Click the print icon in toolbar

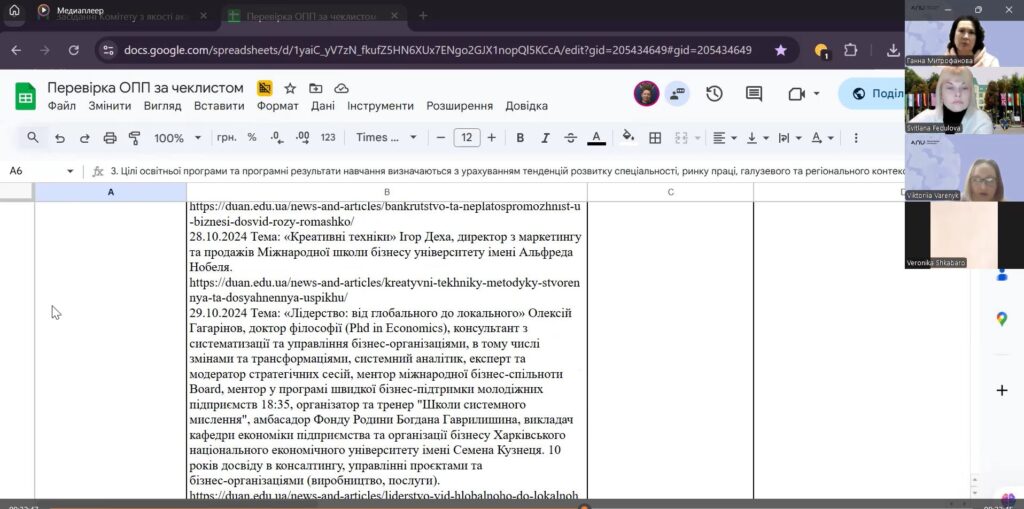click(x=110, y=138)
